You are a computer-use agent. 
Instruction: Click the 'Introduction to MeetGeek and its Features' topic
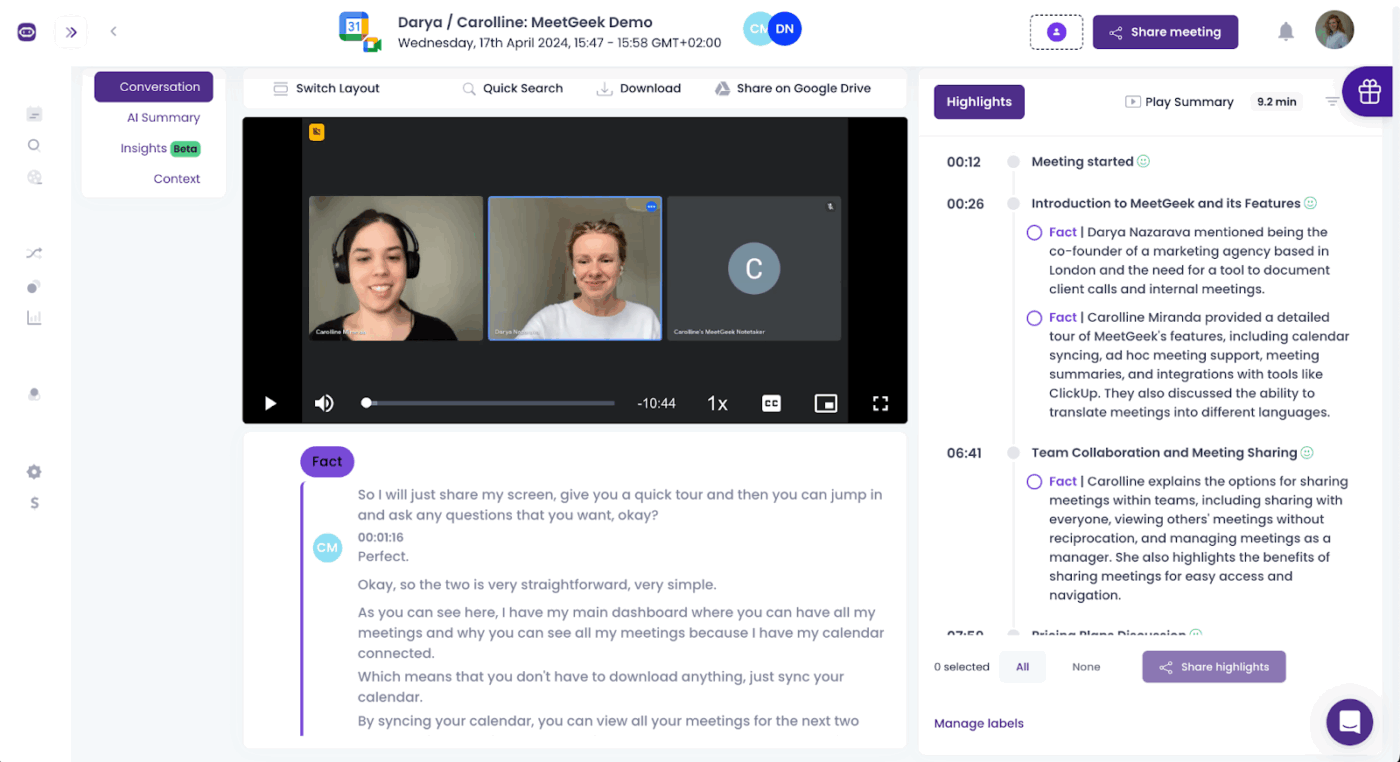click(1166, 204)
